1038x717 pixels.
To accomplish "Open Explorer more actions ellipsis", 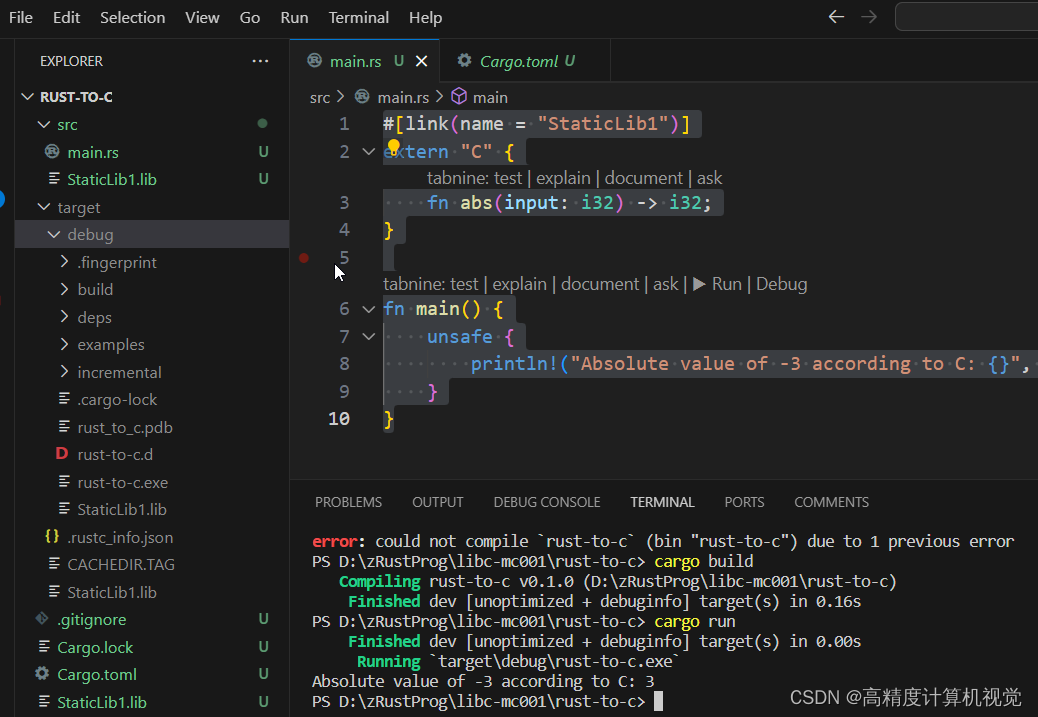I will (x=260, y=61).
